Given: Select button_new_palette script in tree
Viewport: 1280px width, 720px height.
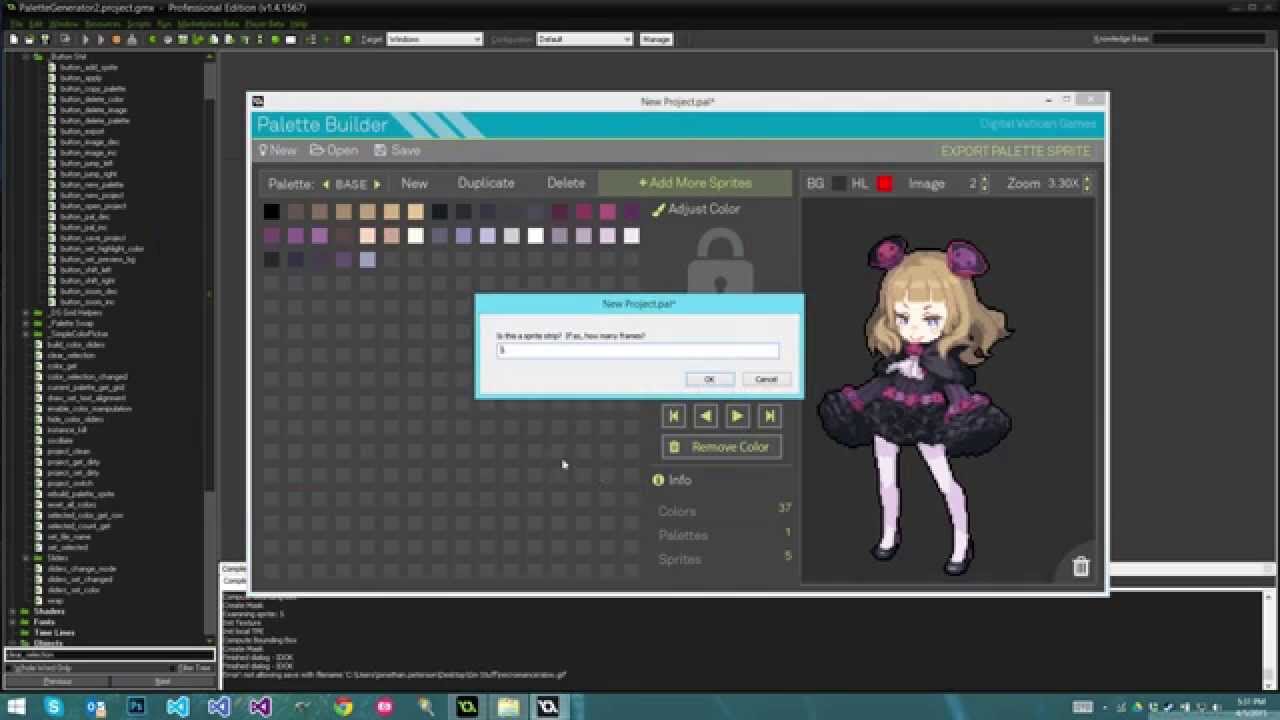Looking at the screenshot, I should [92, 184].
